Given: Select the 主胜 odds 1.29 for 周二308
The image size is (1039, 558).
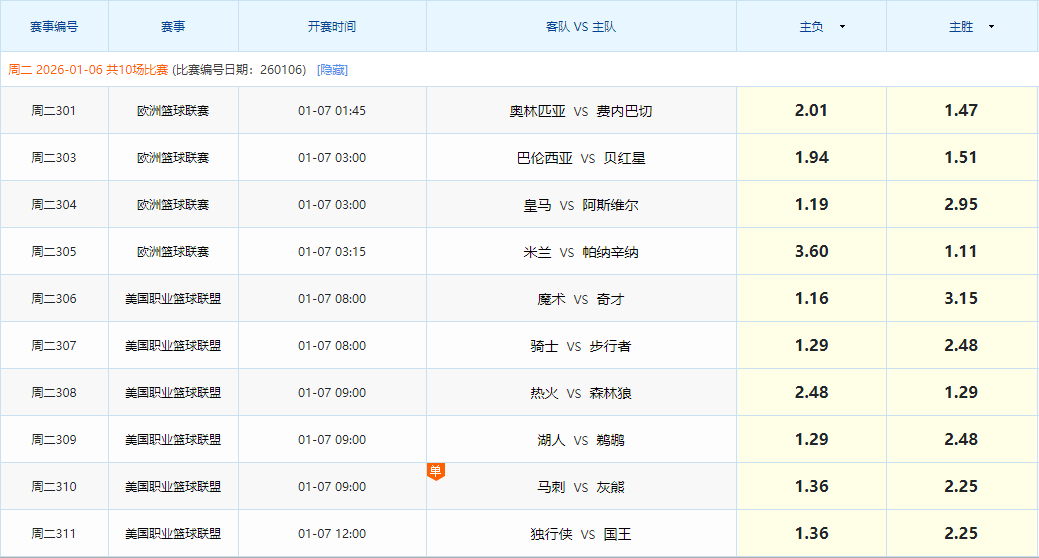Looking at the screenshot, I should point(961,392).
